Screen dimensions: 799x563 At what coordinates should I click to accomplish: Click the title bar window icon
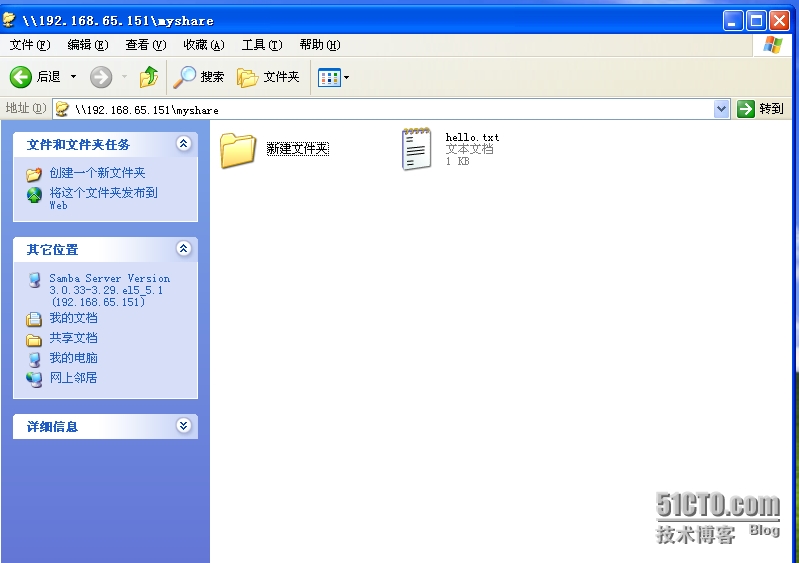(x=10, y=19)
